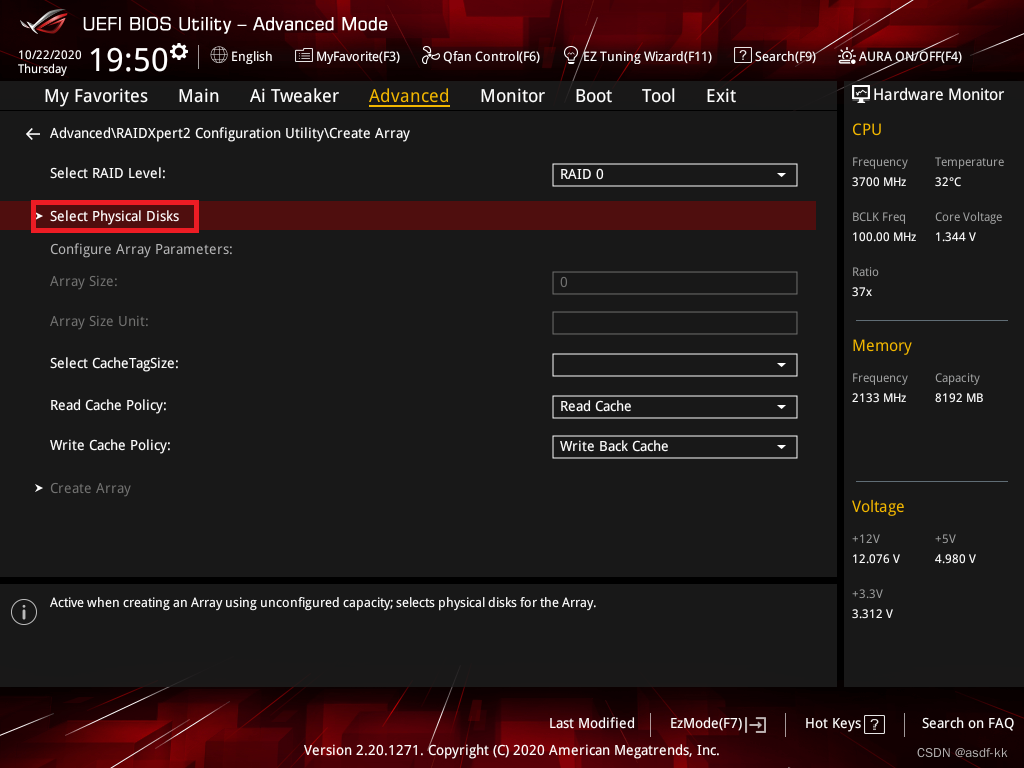
Task: Open the Read Cache Policy dropdown
Action: [x=675, y=407]
